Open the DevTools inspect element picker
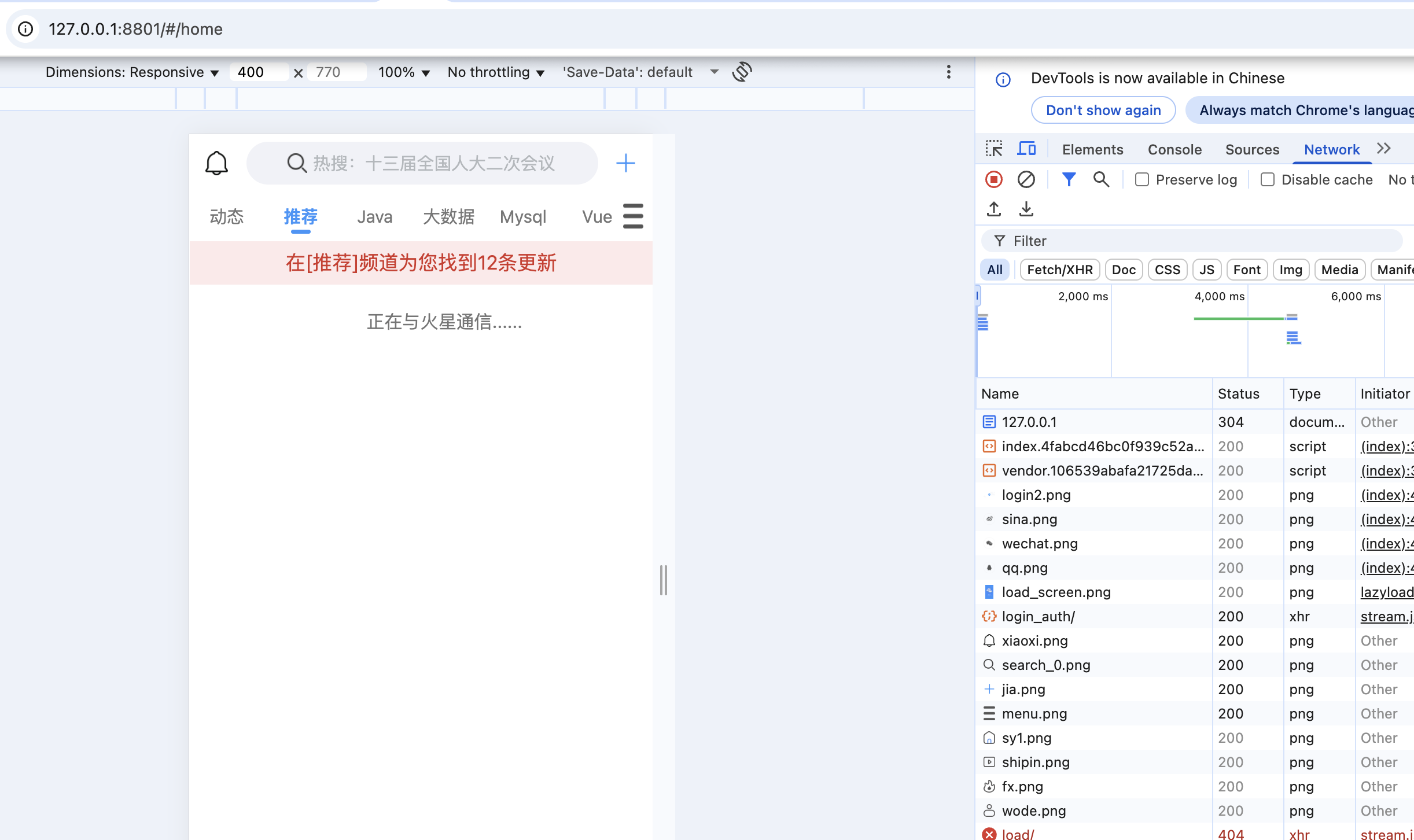Screen dimensions: 1414x840 994,149
